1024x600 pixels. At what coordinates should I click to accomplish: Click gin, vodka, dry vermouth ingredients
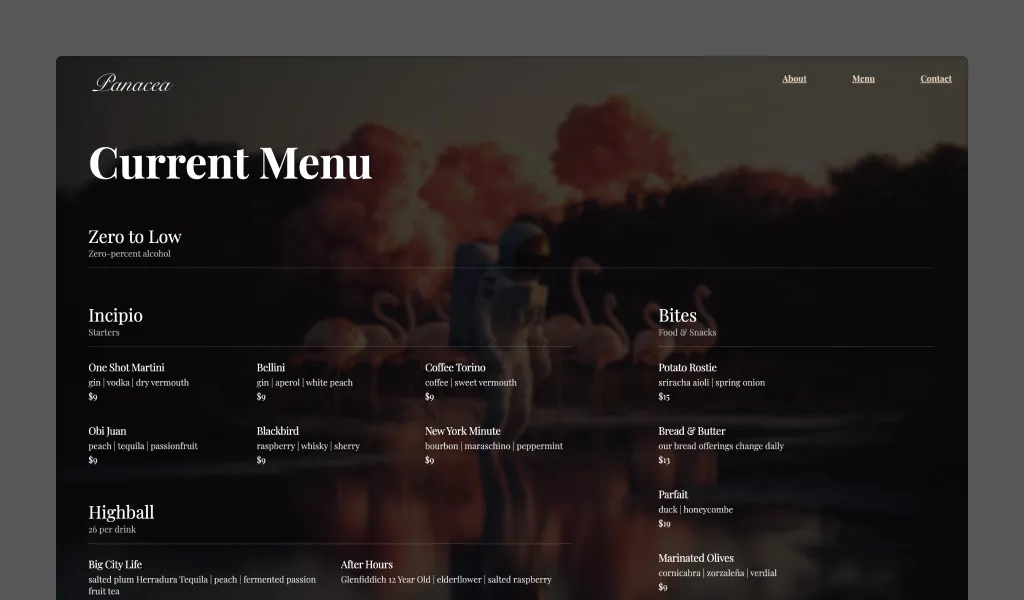tap(138, 383)
